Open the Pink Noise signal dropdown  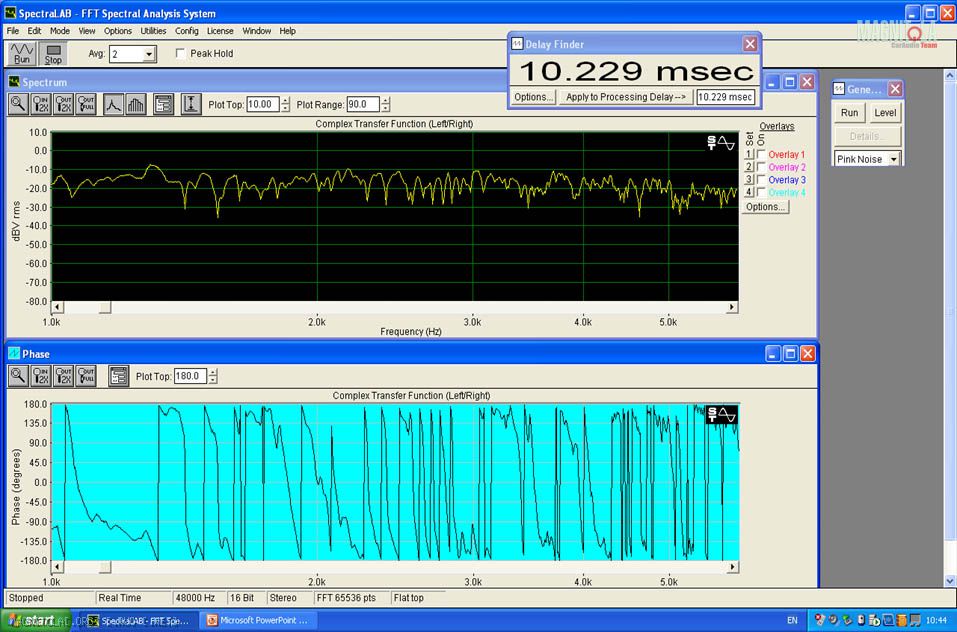[894, 159]
